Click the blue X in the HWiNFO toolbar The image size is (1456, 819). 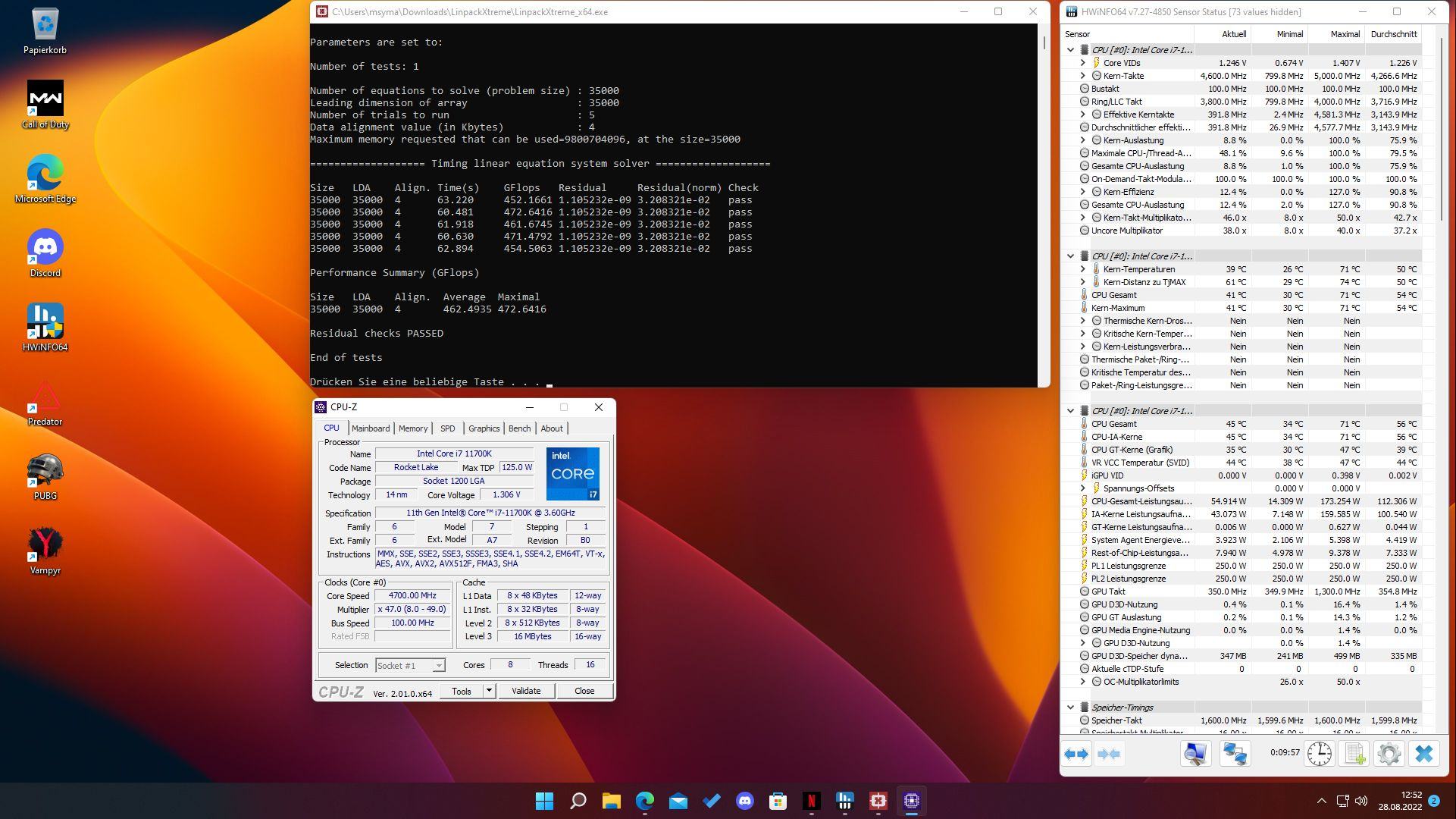pos(1424,754)
